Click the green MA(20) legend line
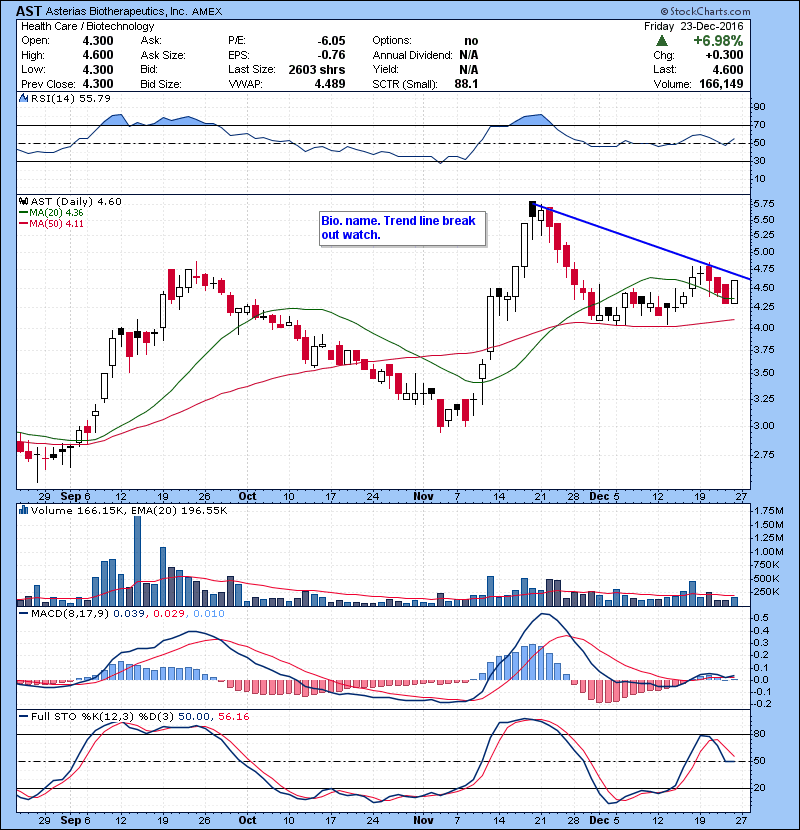This screenshot has height=830, width=800. pyautogui.click(x=23, y=212)
